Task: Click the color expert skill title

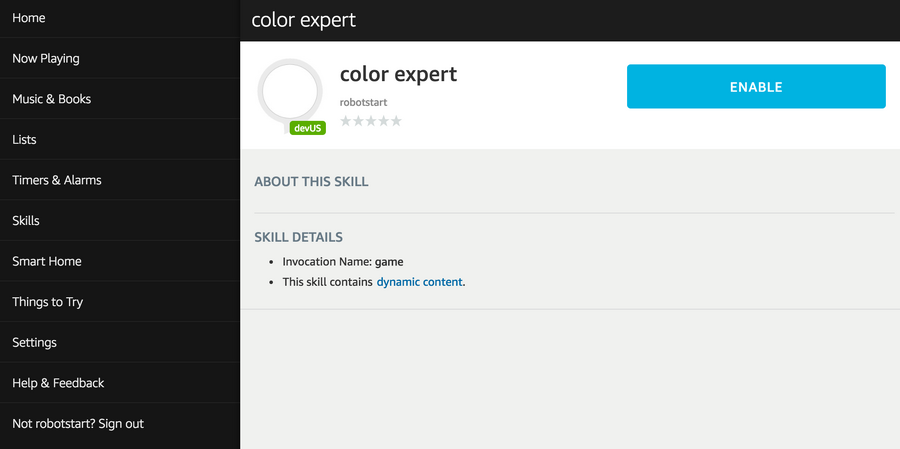Action: tap(398, 74)
